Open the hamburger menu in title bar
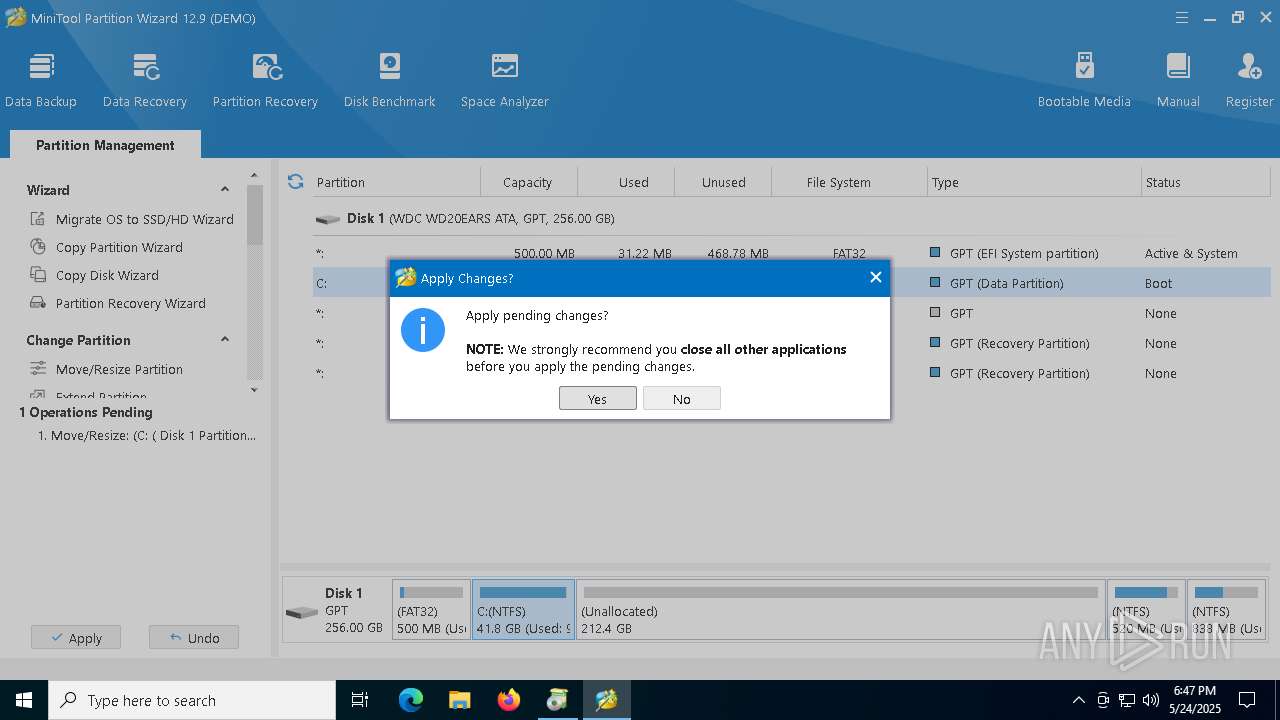1280x720 pixels. 1182,18
